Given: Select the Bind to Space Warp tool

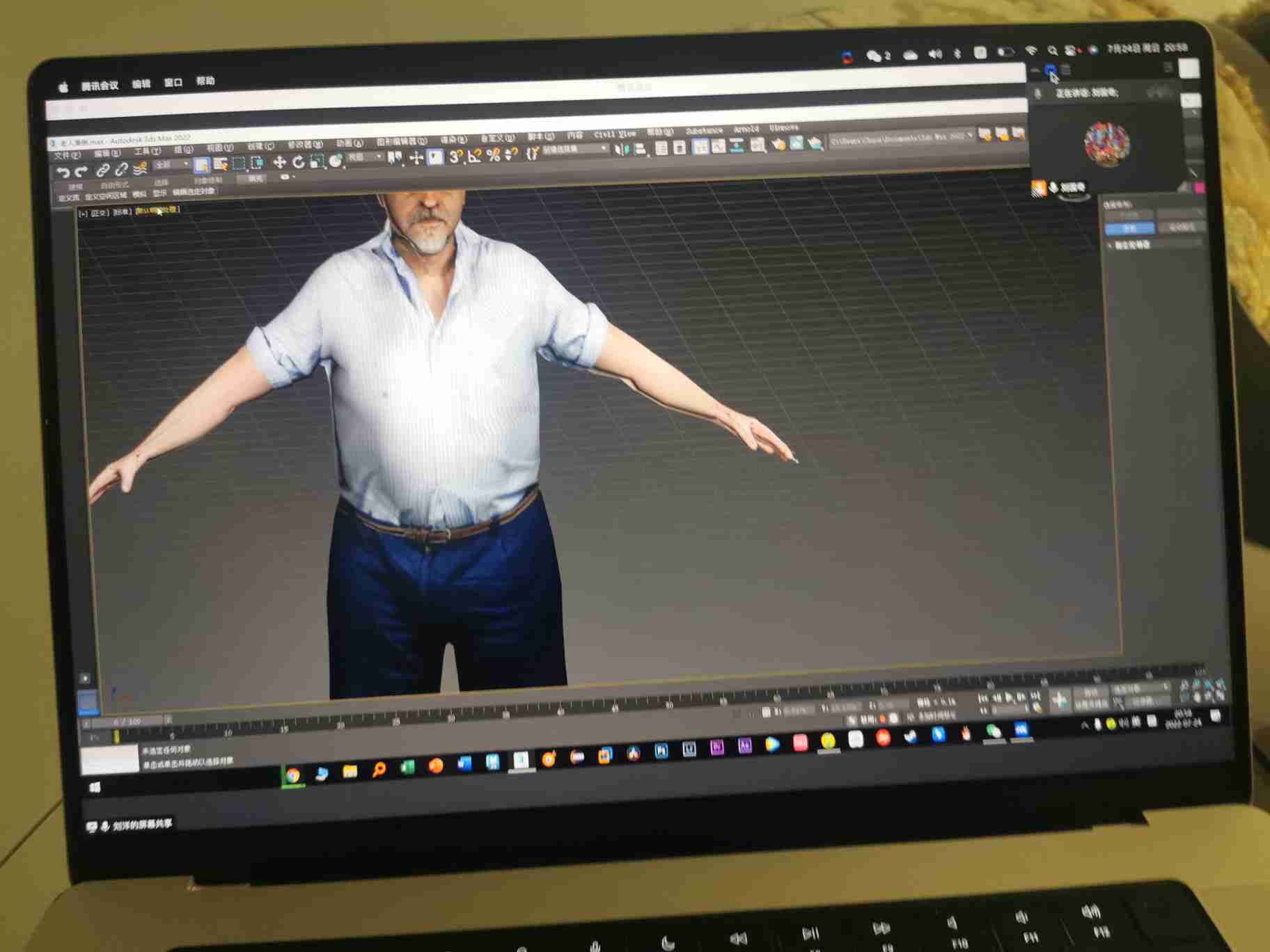Looking at the screenshot, I should pyautogui.click(x=140, y=168).
